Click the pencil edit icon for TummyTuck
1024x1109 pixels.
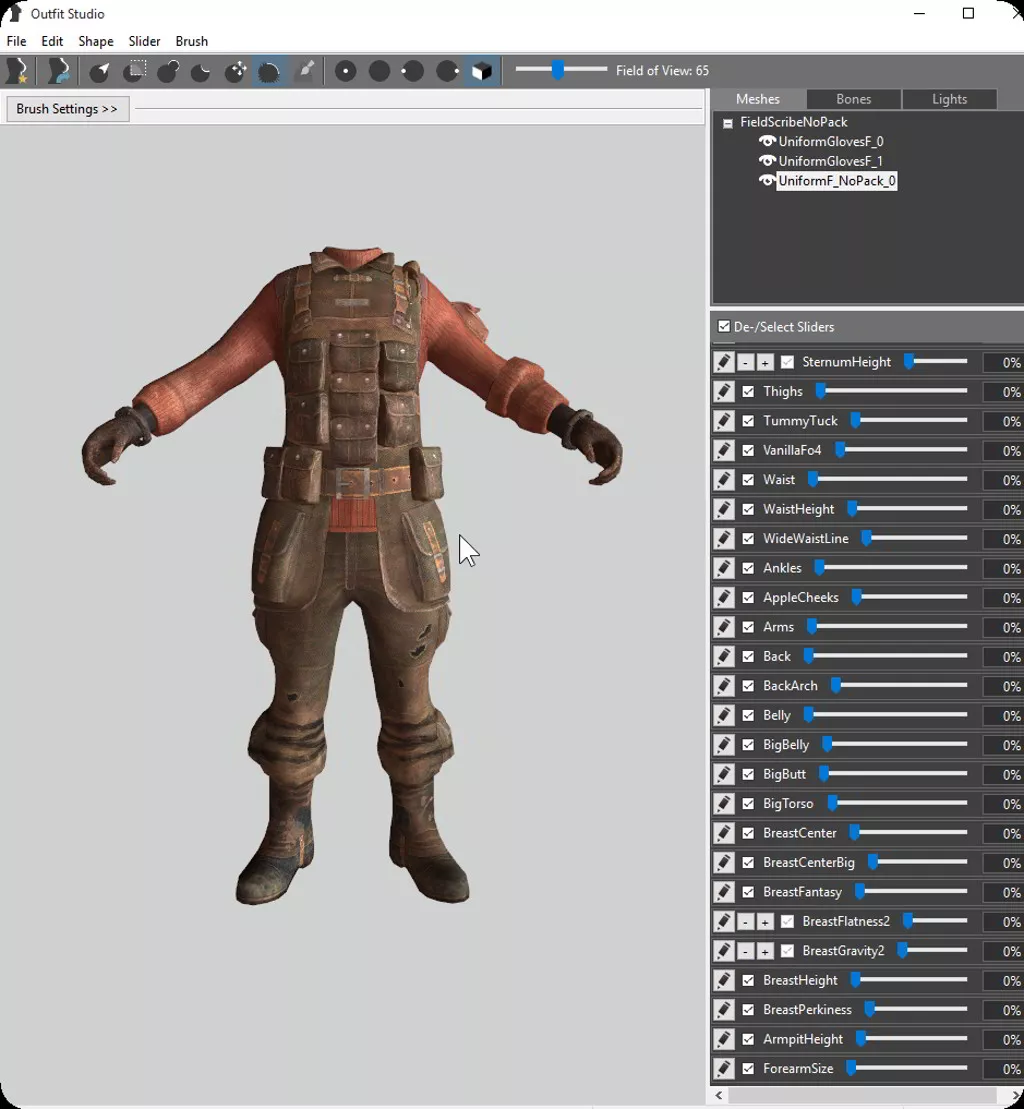point(723,421)
